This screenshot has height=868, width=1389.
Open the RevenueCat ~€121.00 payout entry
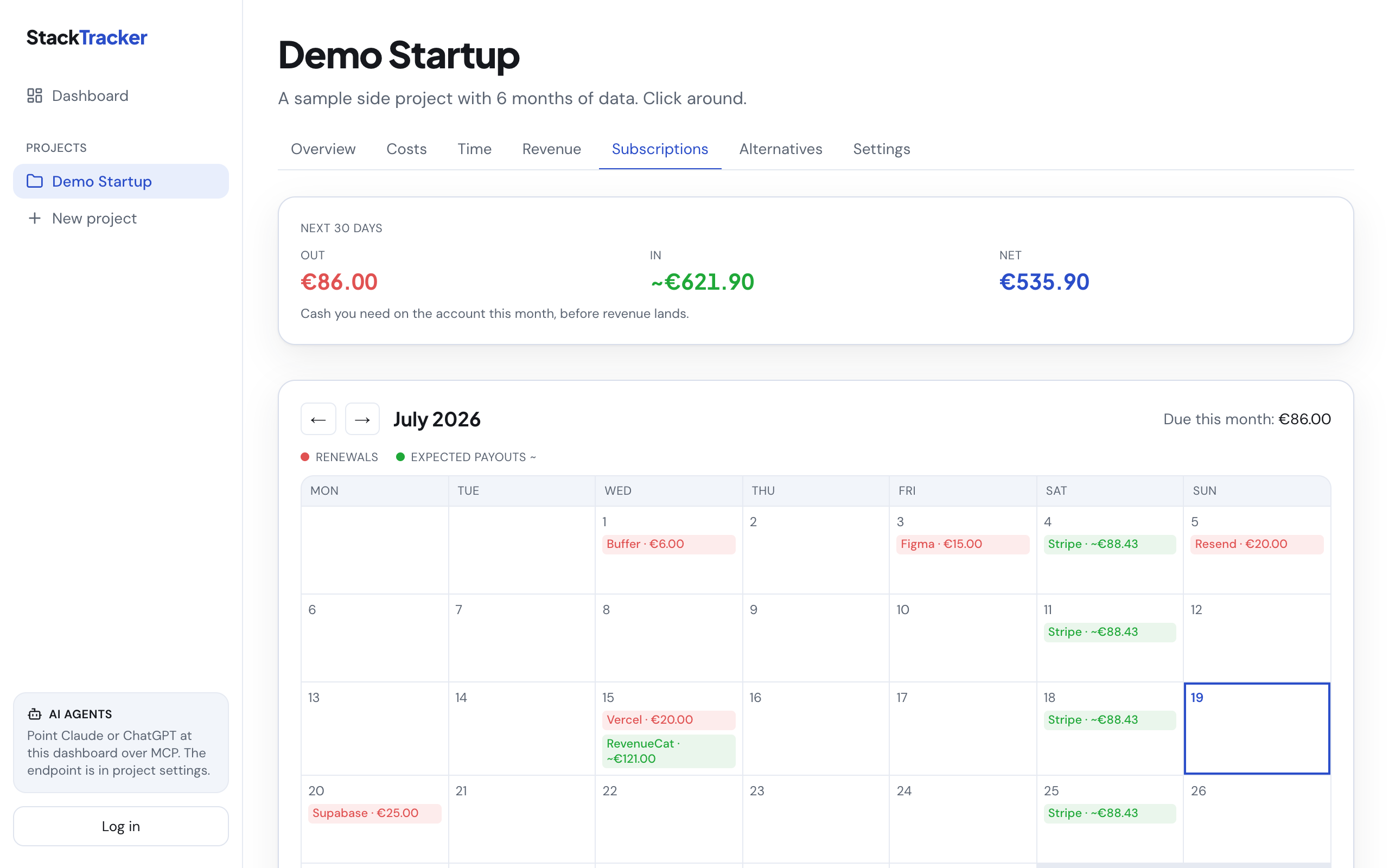[x=668, y=751]
